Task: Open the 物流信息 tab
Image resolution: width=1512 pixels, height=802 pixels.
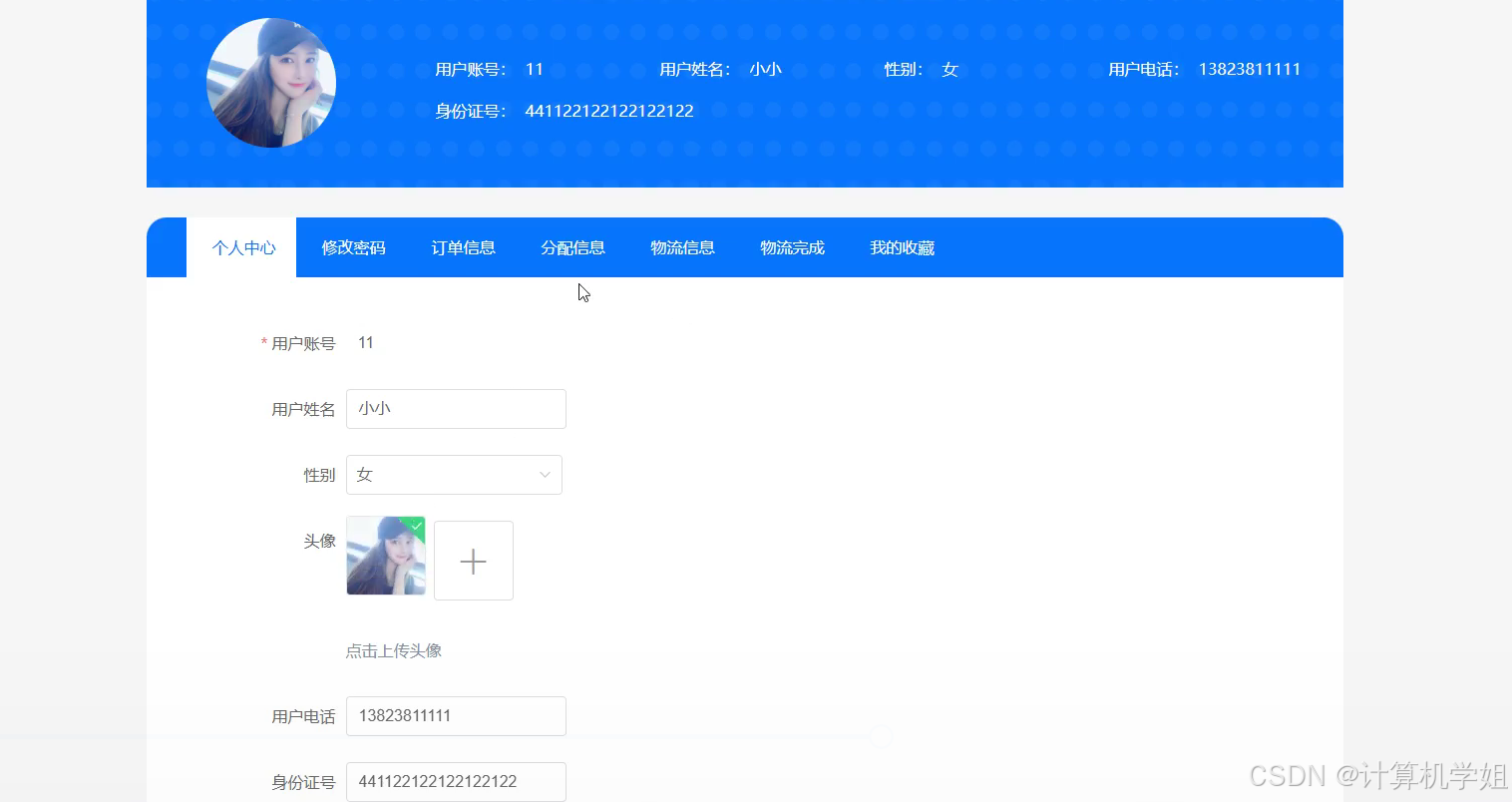Action: click(682, 247)
